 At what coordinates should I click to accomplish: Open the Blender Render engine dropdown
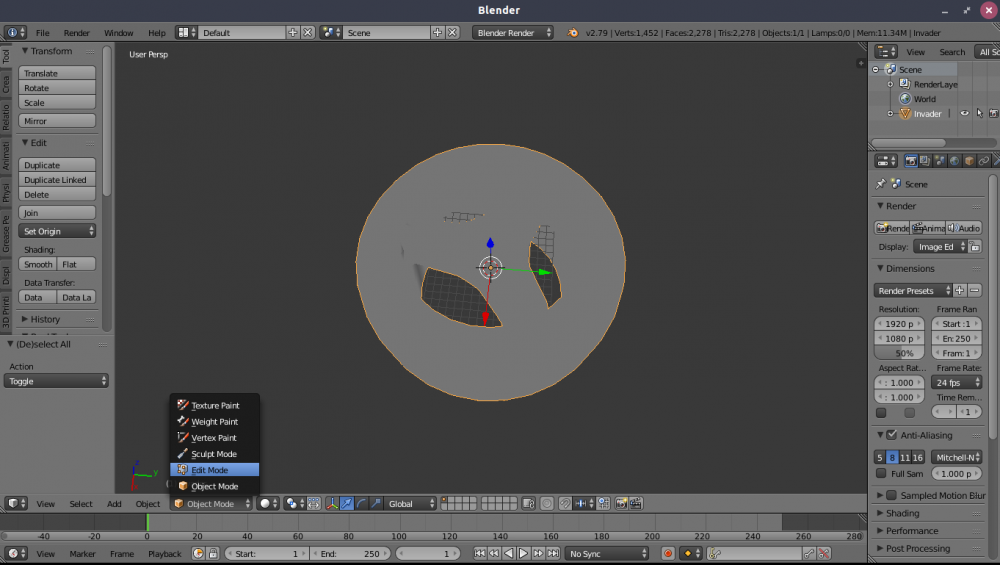(x=514, y=33)
